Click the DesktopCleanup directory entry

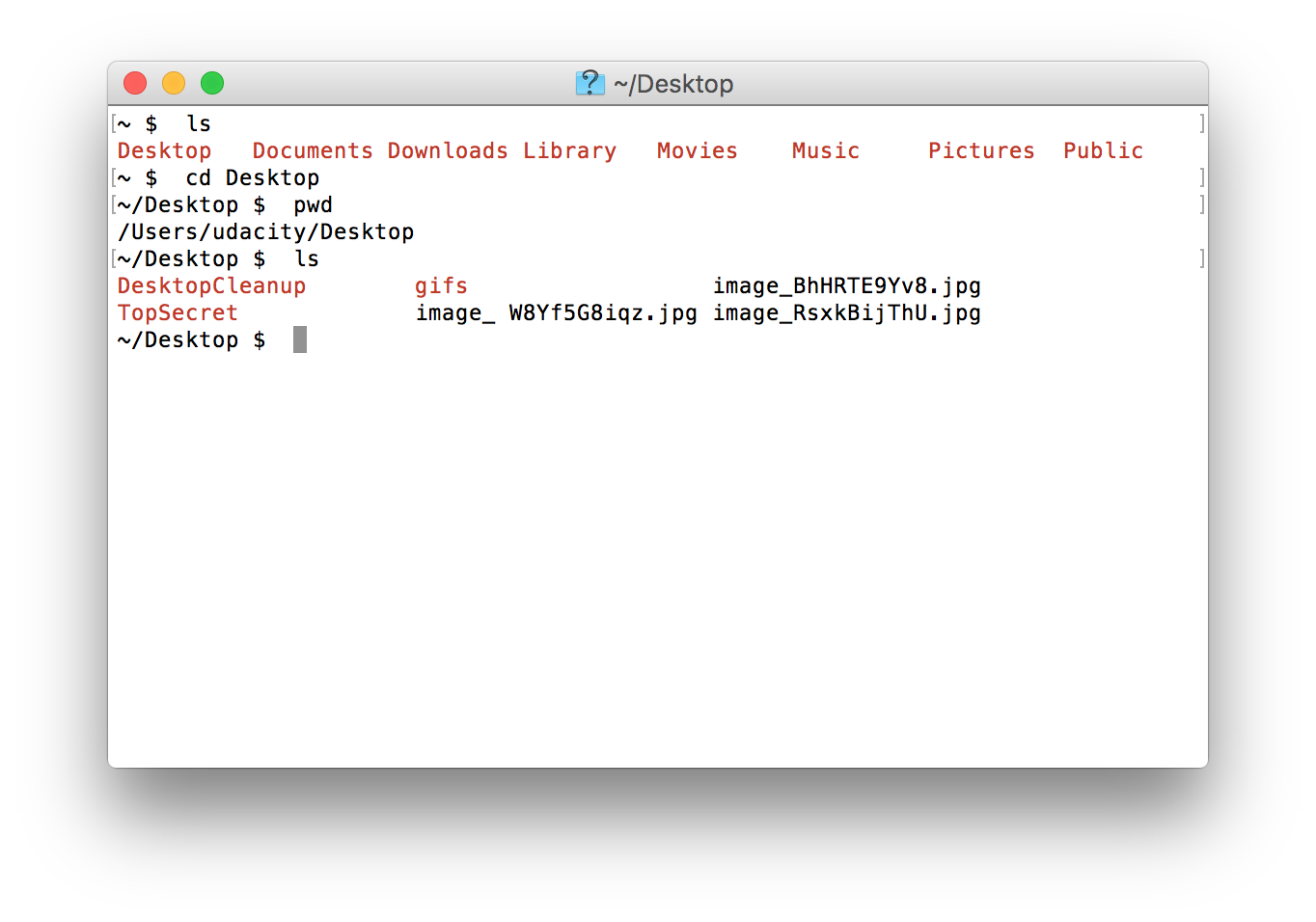coord(211,285)
